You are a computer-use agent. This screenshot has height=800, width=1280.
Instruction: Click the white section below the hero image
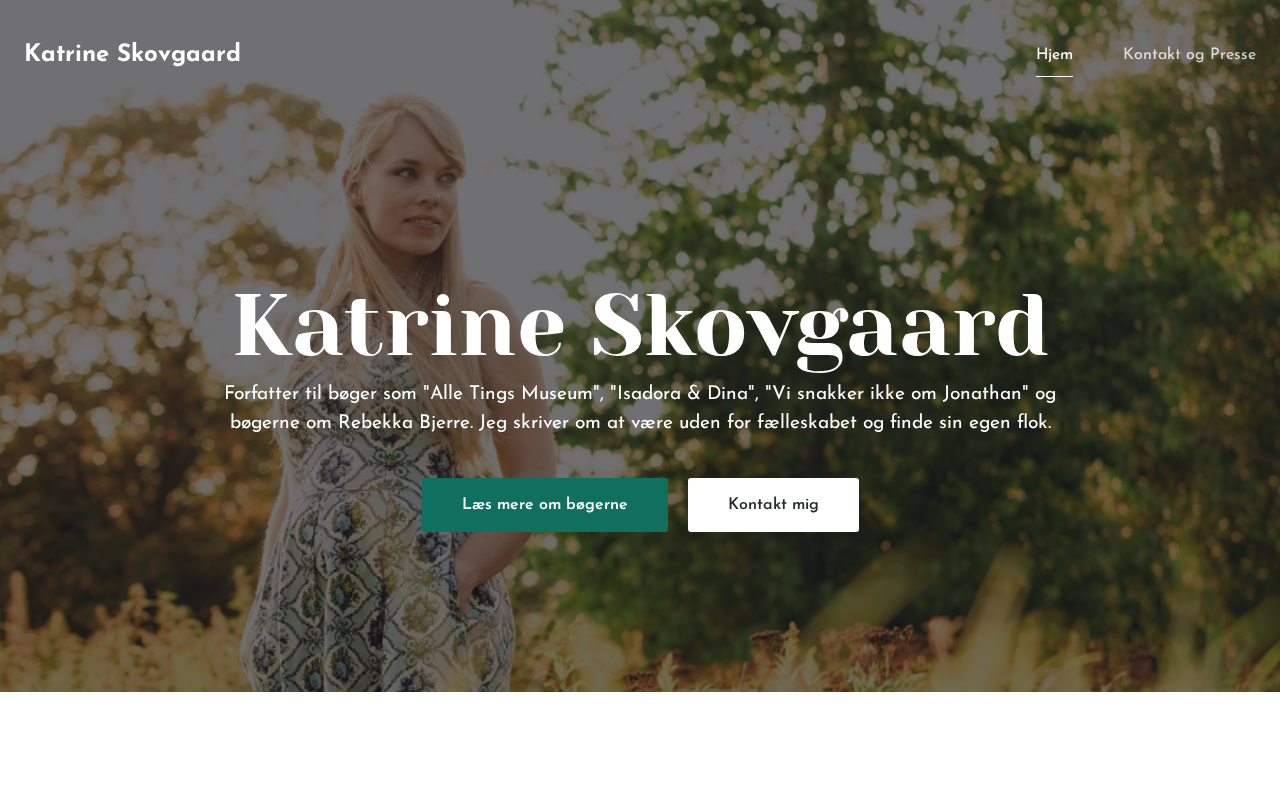pos(640,746)
